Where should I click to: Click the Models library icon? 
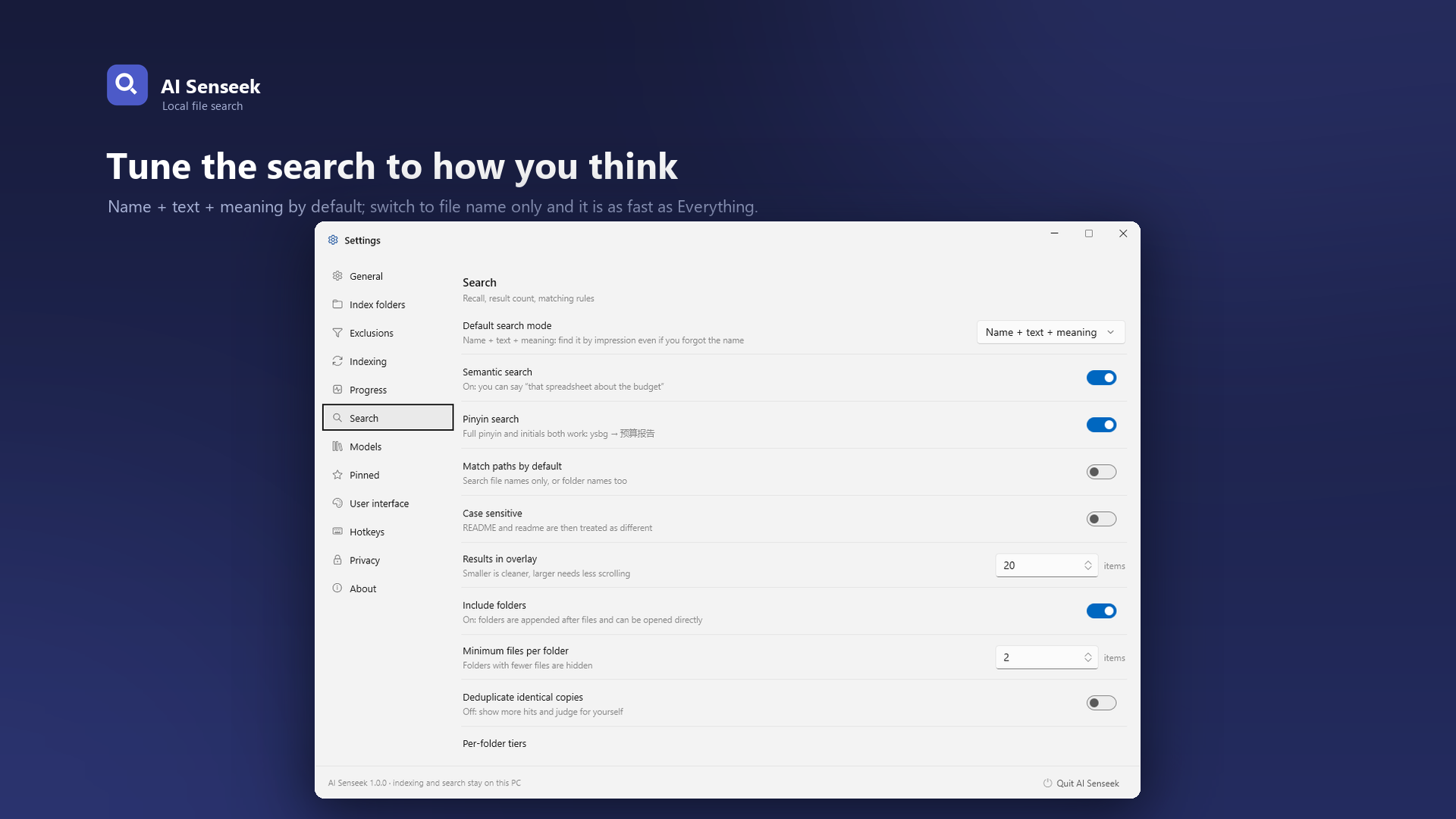[x=337, y=447]
